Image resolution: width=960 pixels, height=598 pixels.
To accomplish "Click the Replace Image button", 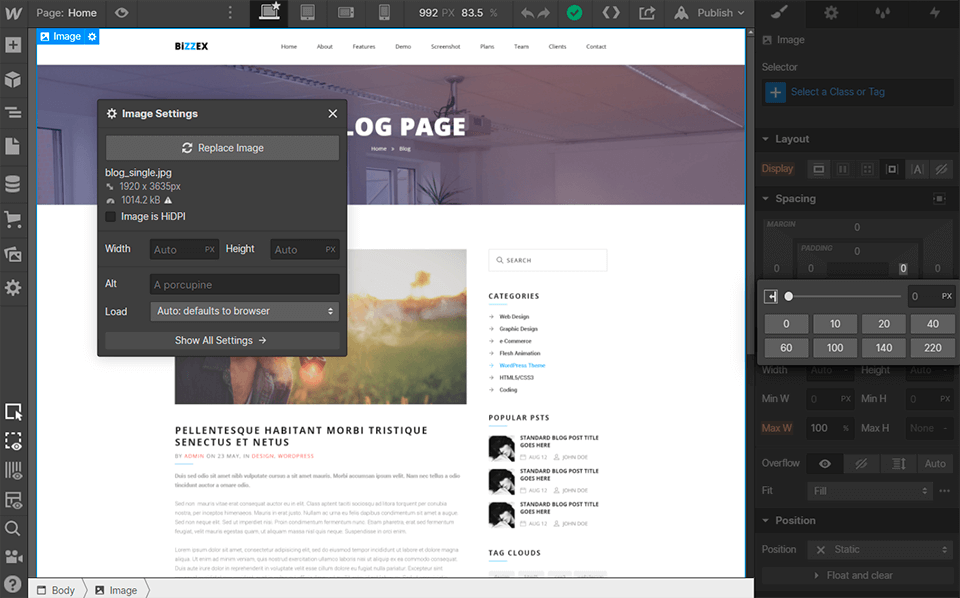I will [221, 147].
